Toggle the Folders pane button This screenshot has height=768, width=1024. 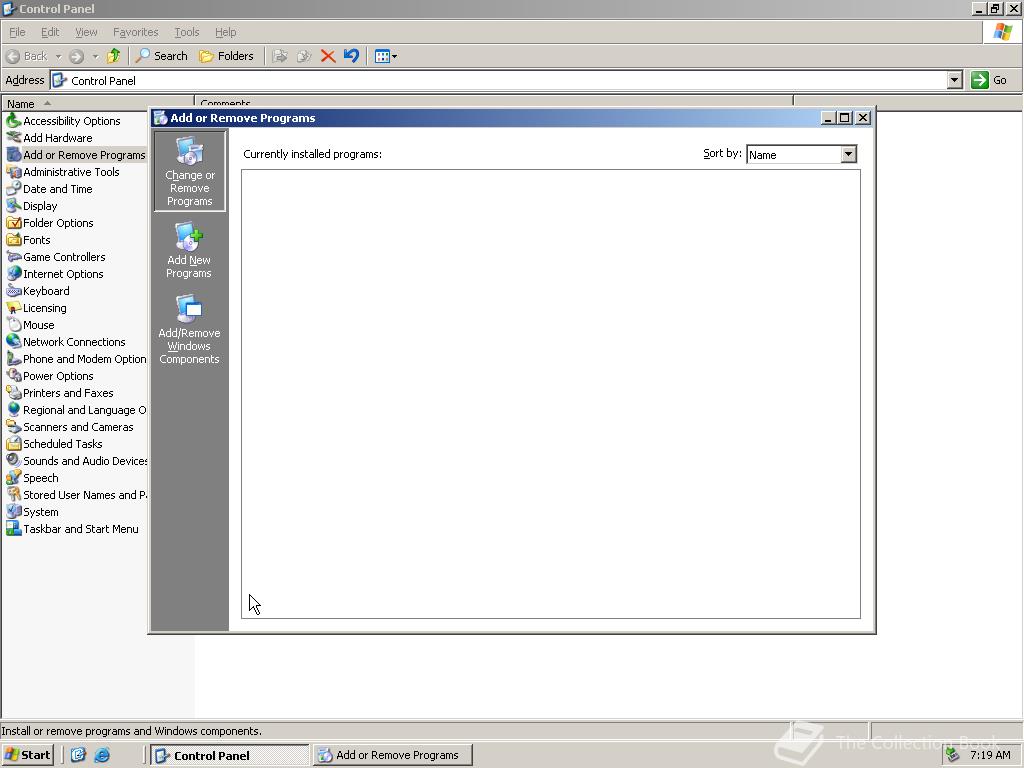227,56
